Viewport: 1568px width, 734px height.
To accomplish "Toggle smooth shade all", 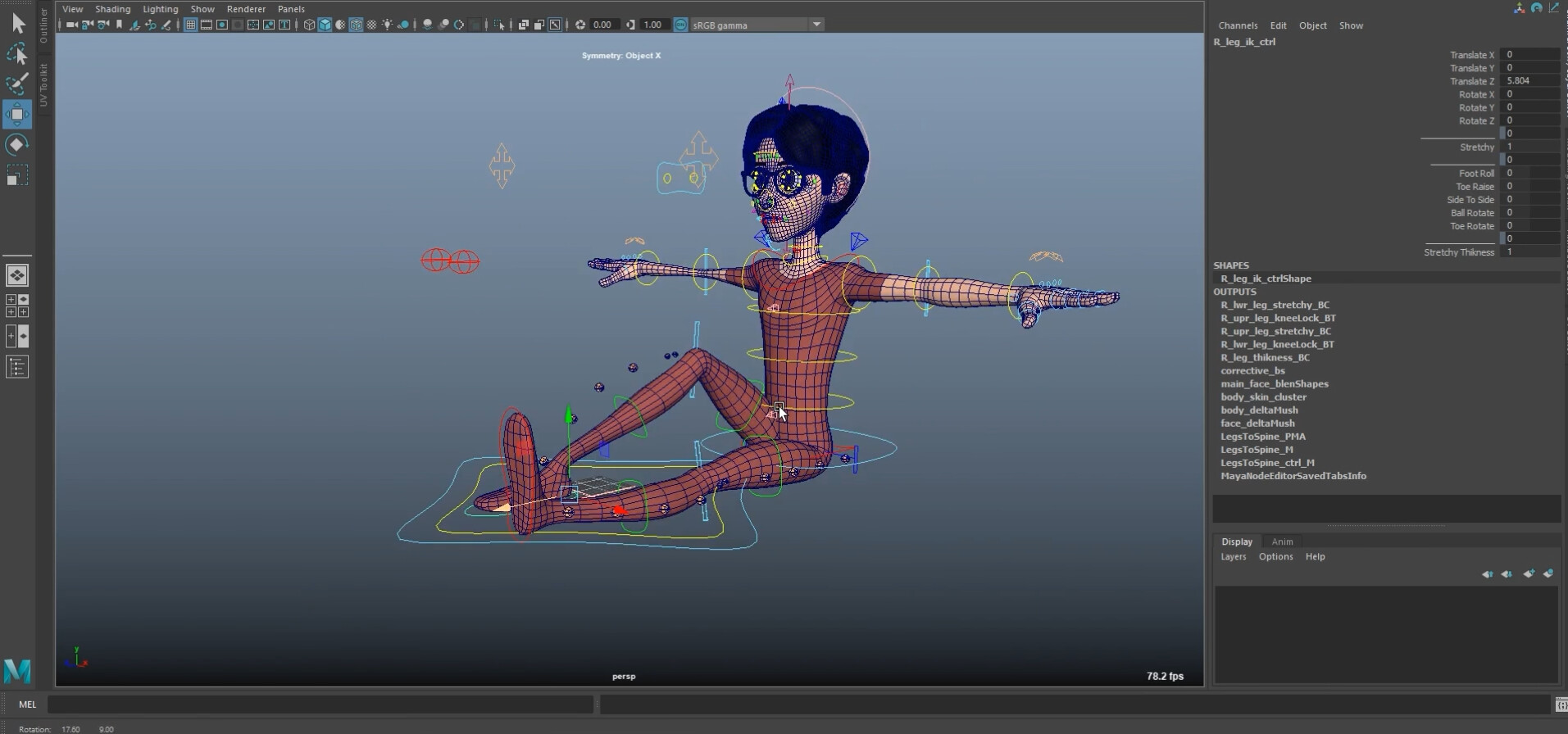I will coord(325,25).
